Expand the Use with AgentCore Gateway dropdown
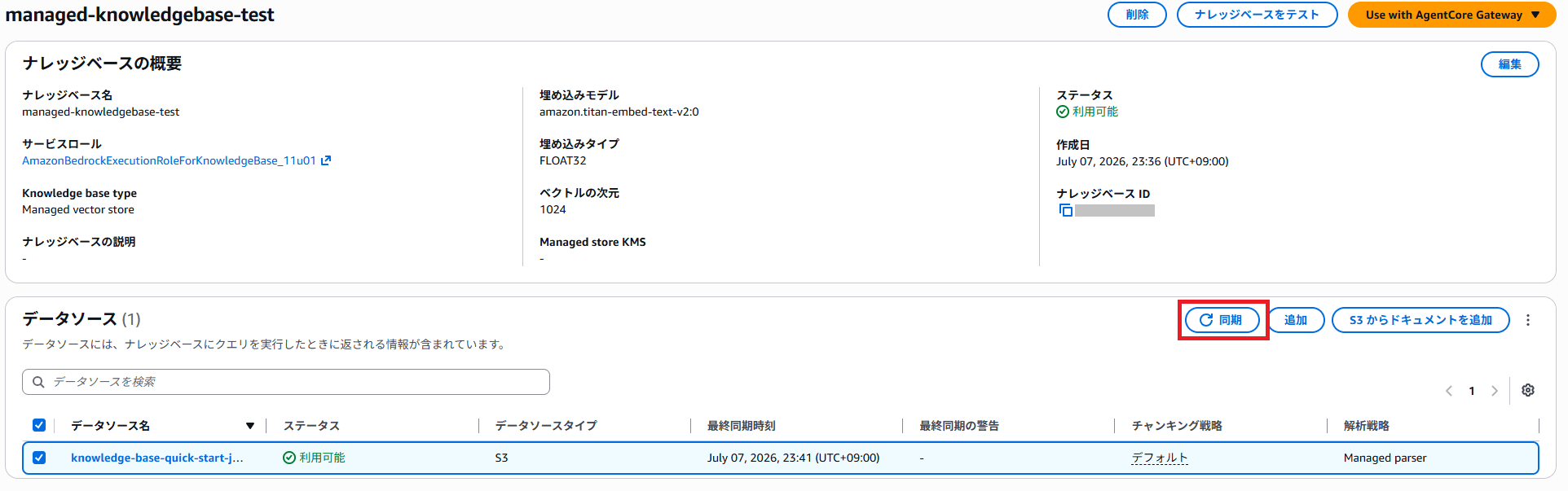The image size is (1568, 491). tap(1451, 15)
